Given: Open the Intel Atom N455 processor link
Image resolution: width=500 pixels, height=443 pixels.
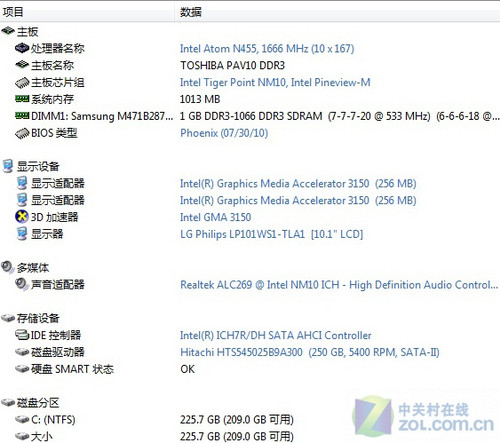Looking at the screenshot, I should [x=267, y=49].
